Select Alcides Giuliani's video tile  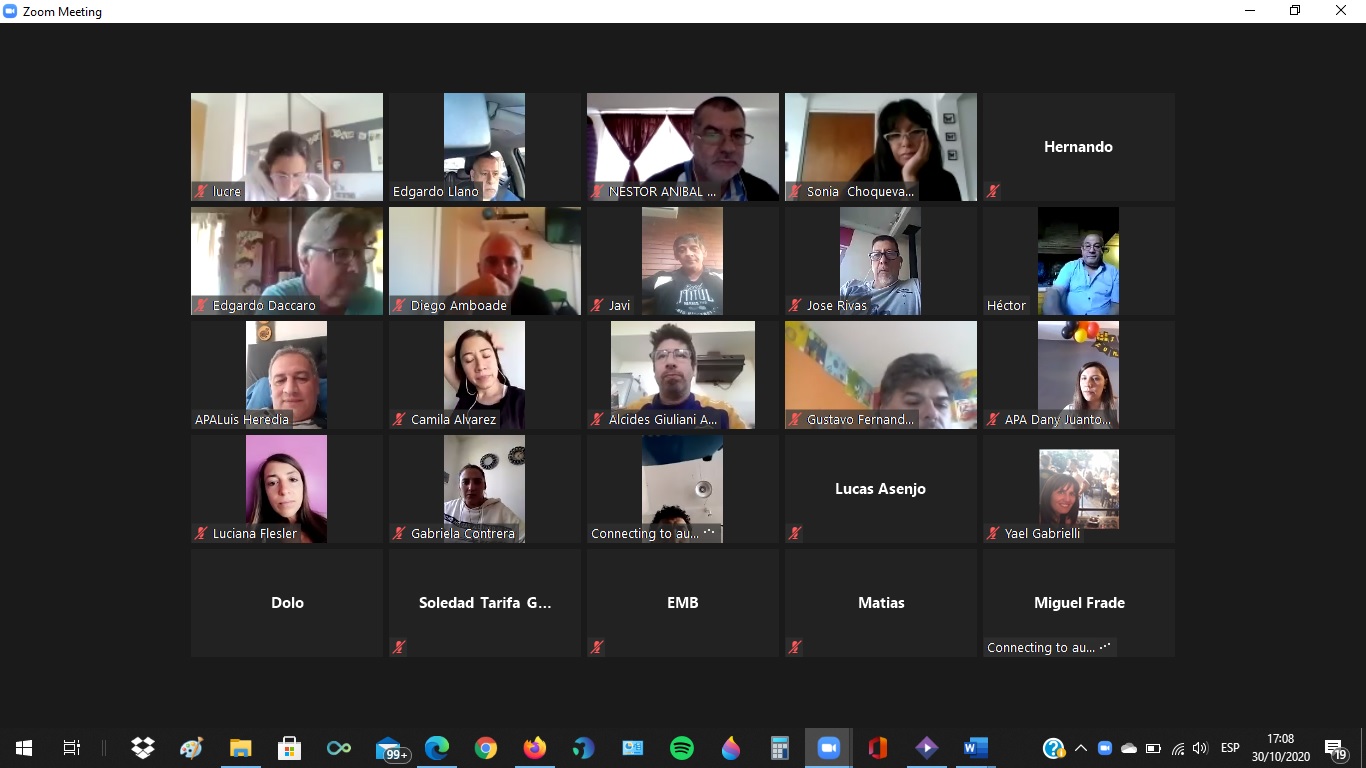pyautogui.click(x=683, y=375)
